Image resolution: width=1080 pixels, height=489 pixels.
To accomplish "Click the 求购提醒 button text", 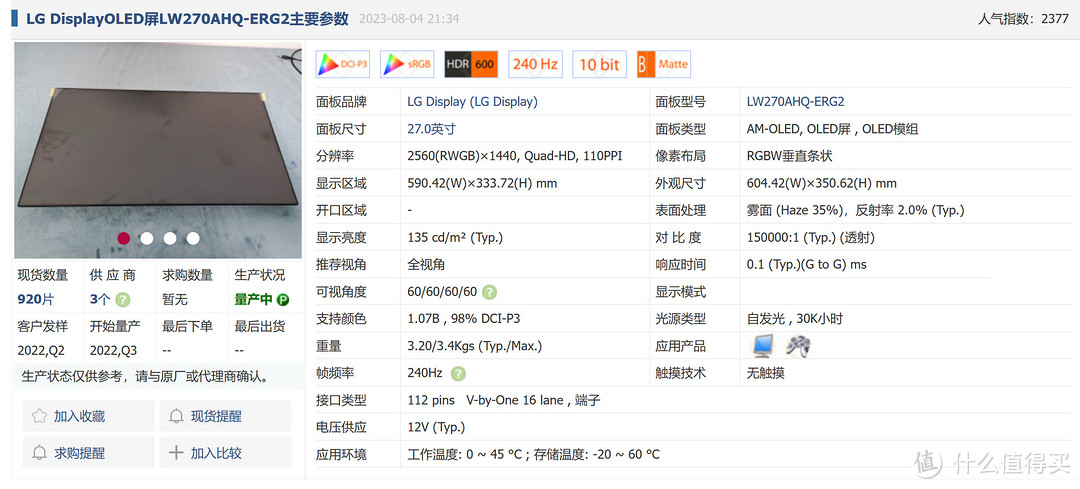I will tap(80, 453).
